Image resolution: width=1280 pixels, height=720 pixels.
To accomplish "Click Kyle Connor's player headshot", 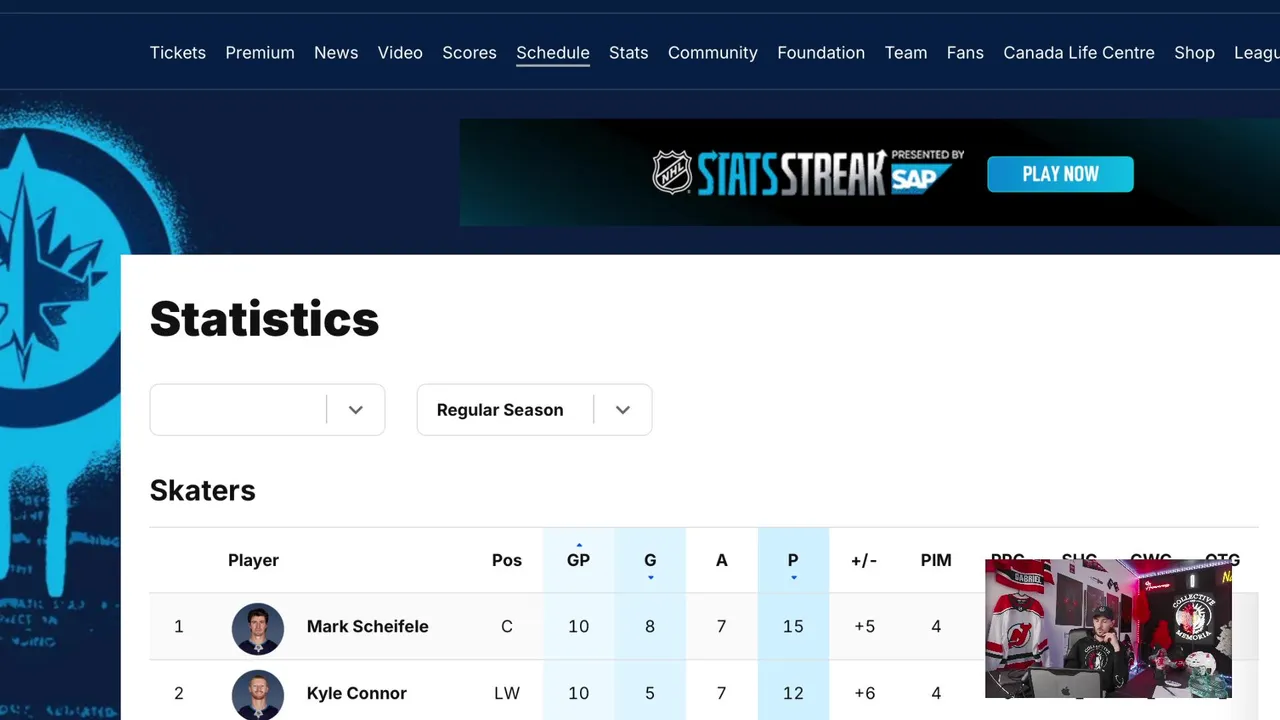I will pyautogui.click(x=258, y=693).
